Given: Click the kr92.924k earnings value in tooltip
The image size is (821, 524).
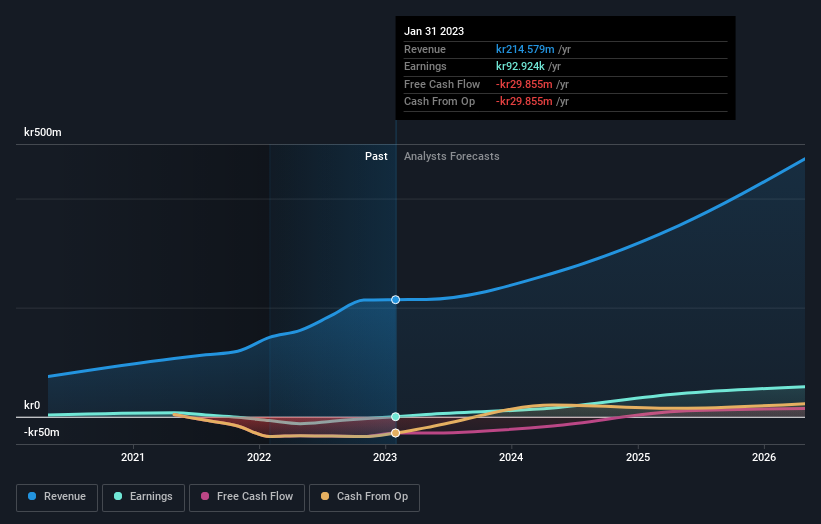Looking at the screenshot, I should coord(520,66).
